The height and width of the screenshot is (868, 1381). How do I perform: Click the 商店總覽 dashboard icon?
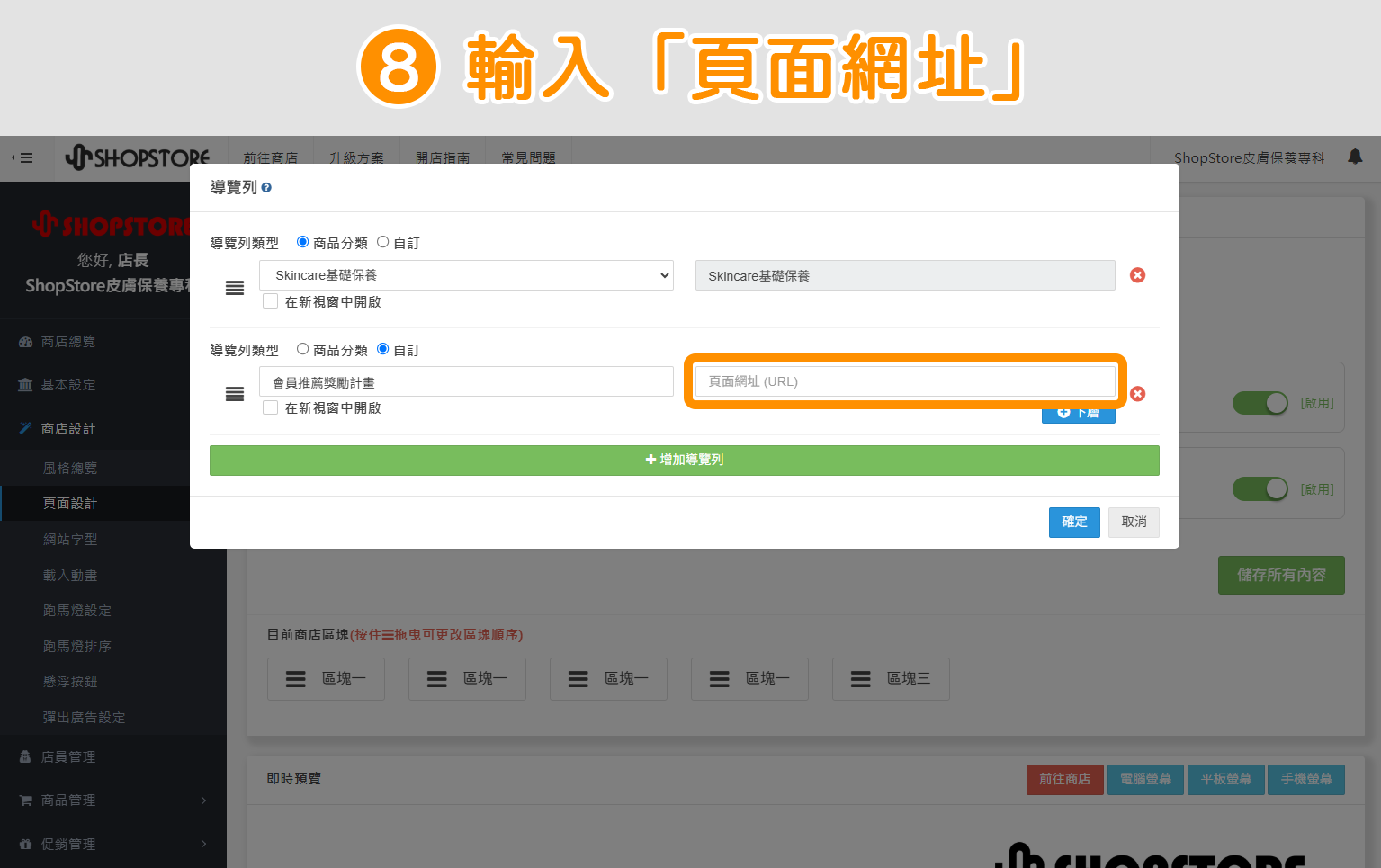(x=25, y=342)
